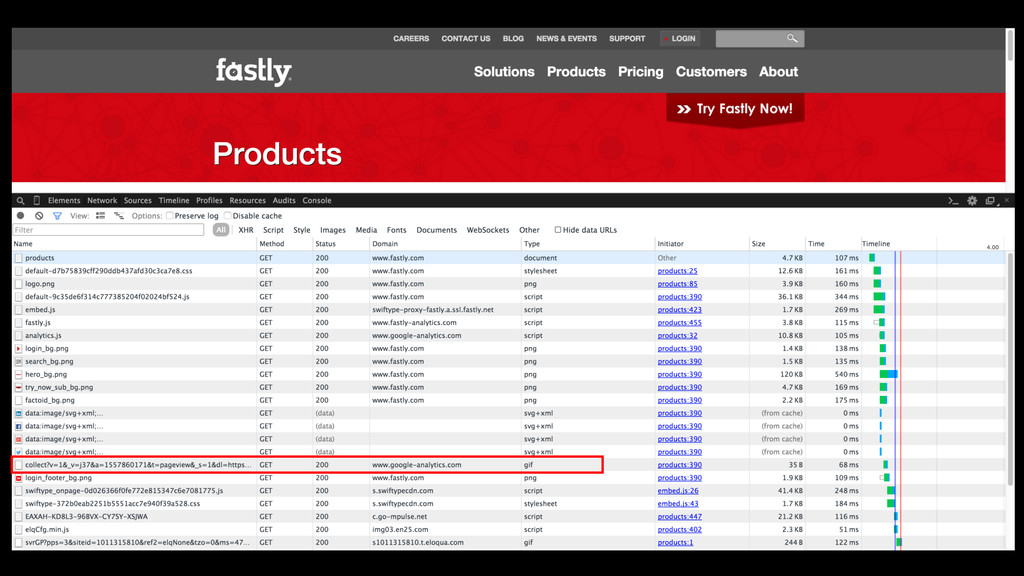Click the products request timeline bar
This screenshot has height=576, width=1024.
[x=872, y=258]
